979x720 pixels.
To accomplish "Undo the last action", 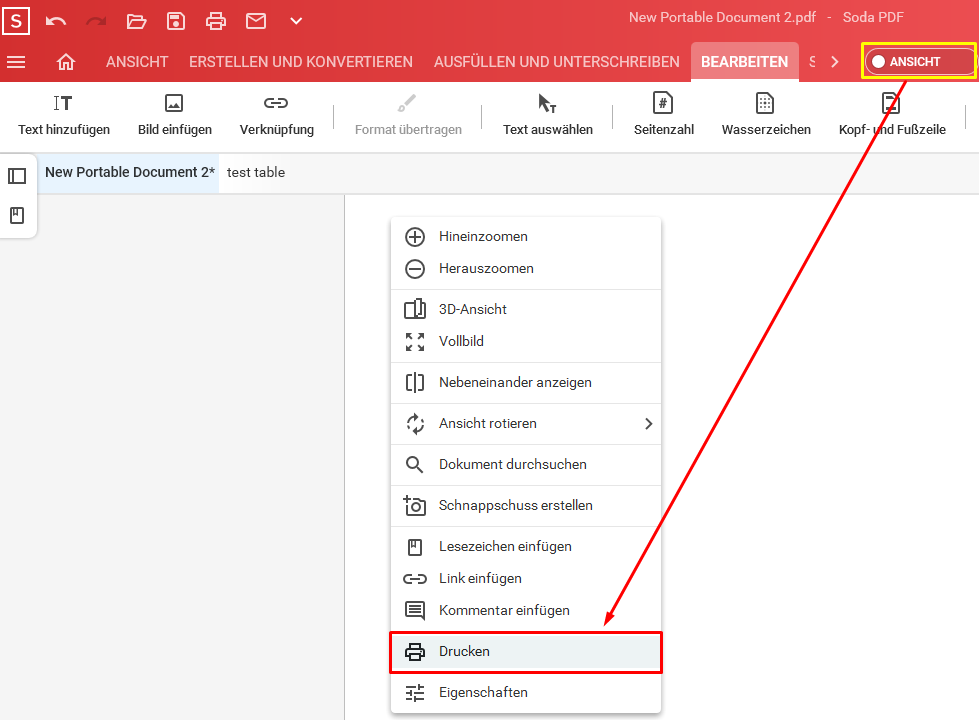I will (56, 21).
